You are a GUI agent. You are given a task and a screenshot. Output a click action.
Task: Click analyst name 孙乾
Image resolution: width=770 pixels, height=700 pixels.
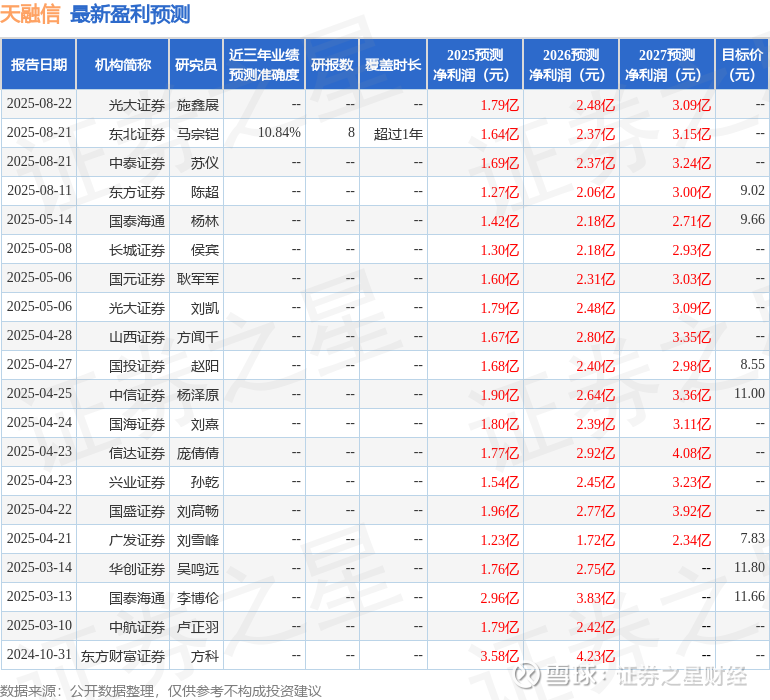pos(205,481)
